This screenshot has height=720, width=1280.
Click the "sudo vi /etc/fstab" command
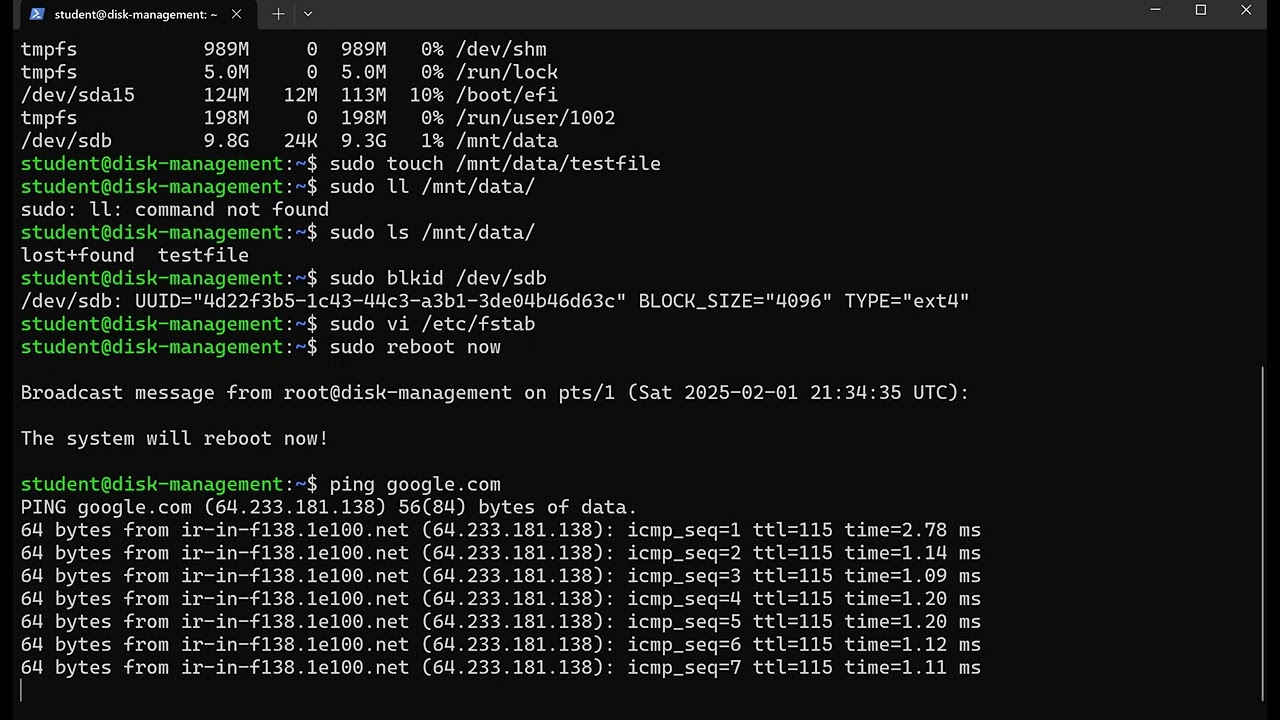tap(432, 324)
